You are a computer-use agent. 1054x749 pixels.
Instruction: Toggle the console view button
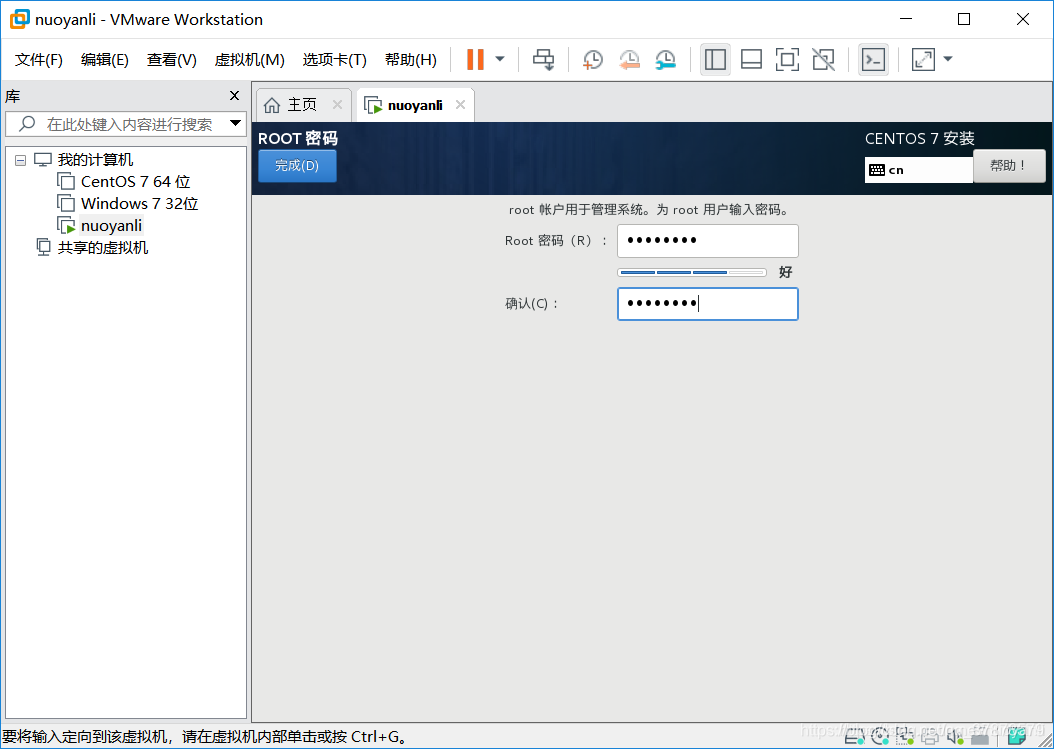[x=873, y=59]
